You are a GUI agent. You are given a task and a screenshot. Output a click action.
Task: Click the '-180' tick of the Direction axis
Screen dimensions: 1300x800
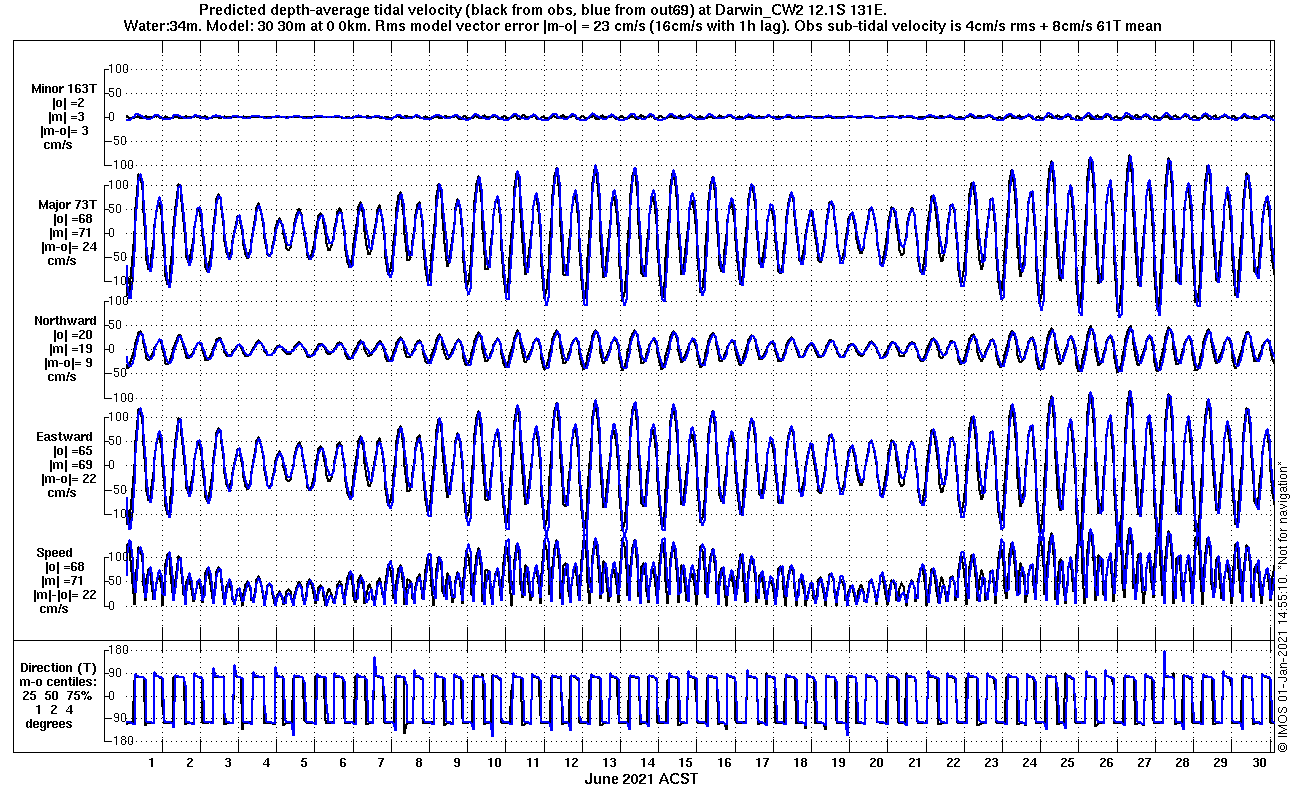(x=118, y=741)
